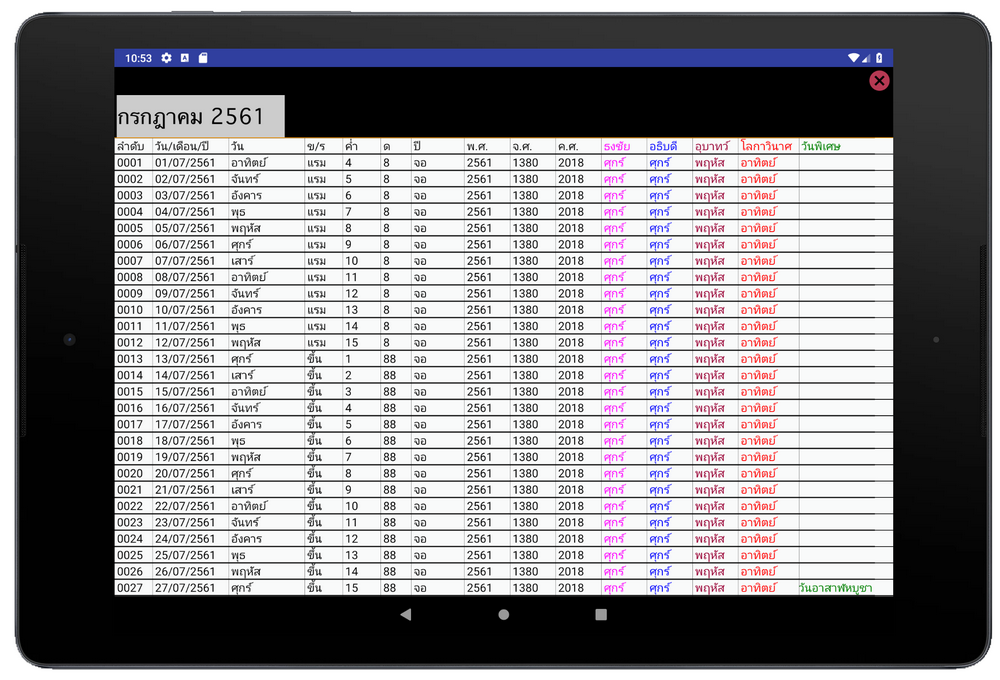Viewport: 1000px width, 680px height.
Task: Select the date 06/07/2561
Action: (185, 245)
